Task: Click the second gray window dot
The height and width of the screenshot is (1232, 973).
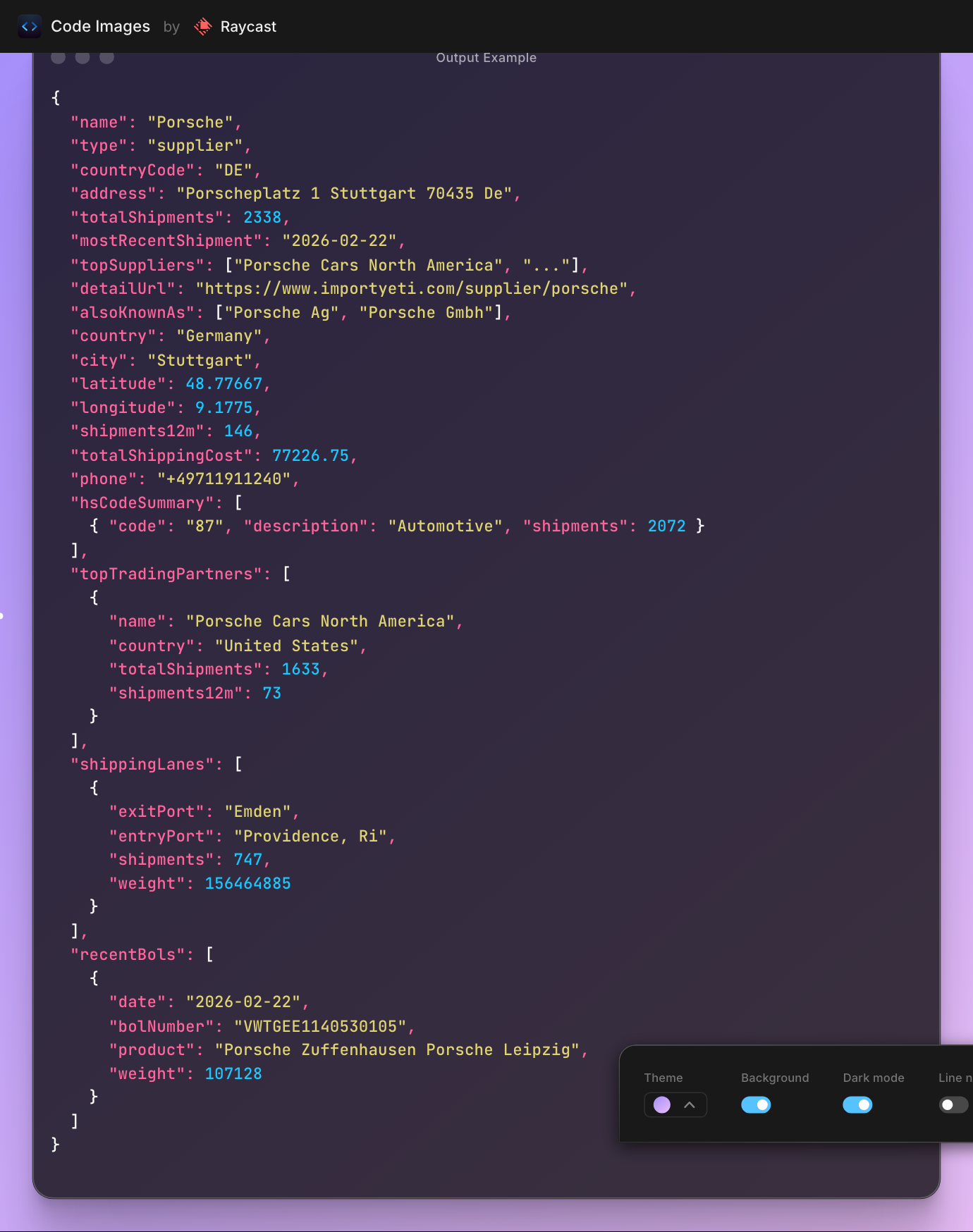Action: click(x=82, y=56)
